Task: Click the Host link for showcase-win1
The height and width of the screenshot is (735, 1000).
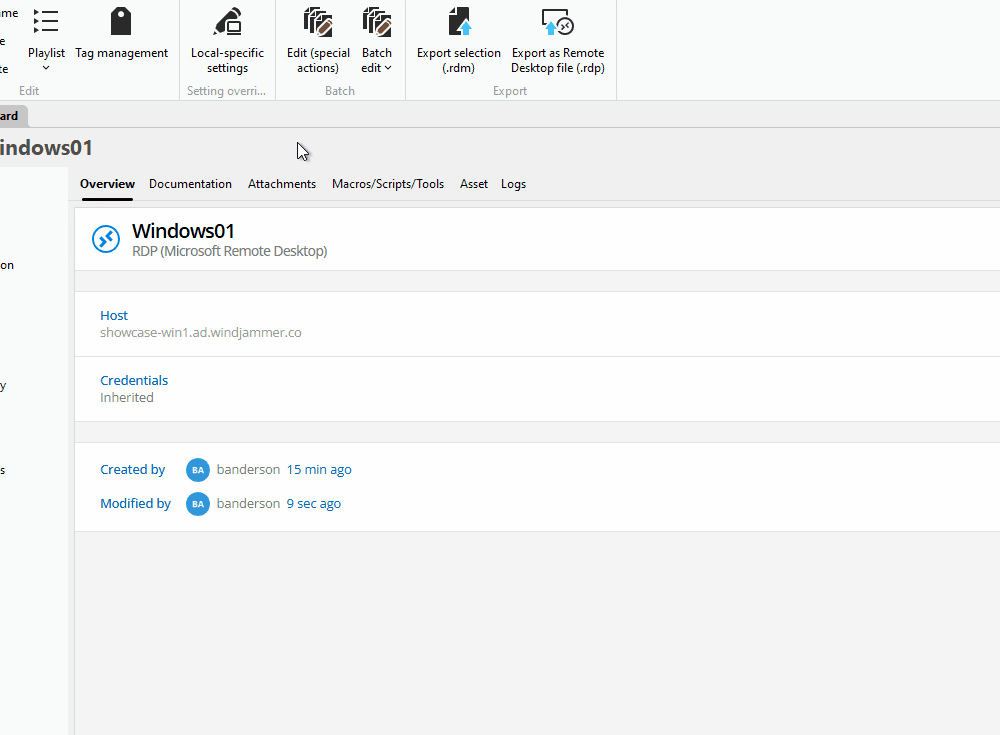Action: pos(113,315)
